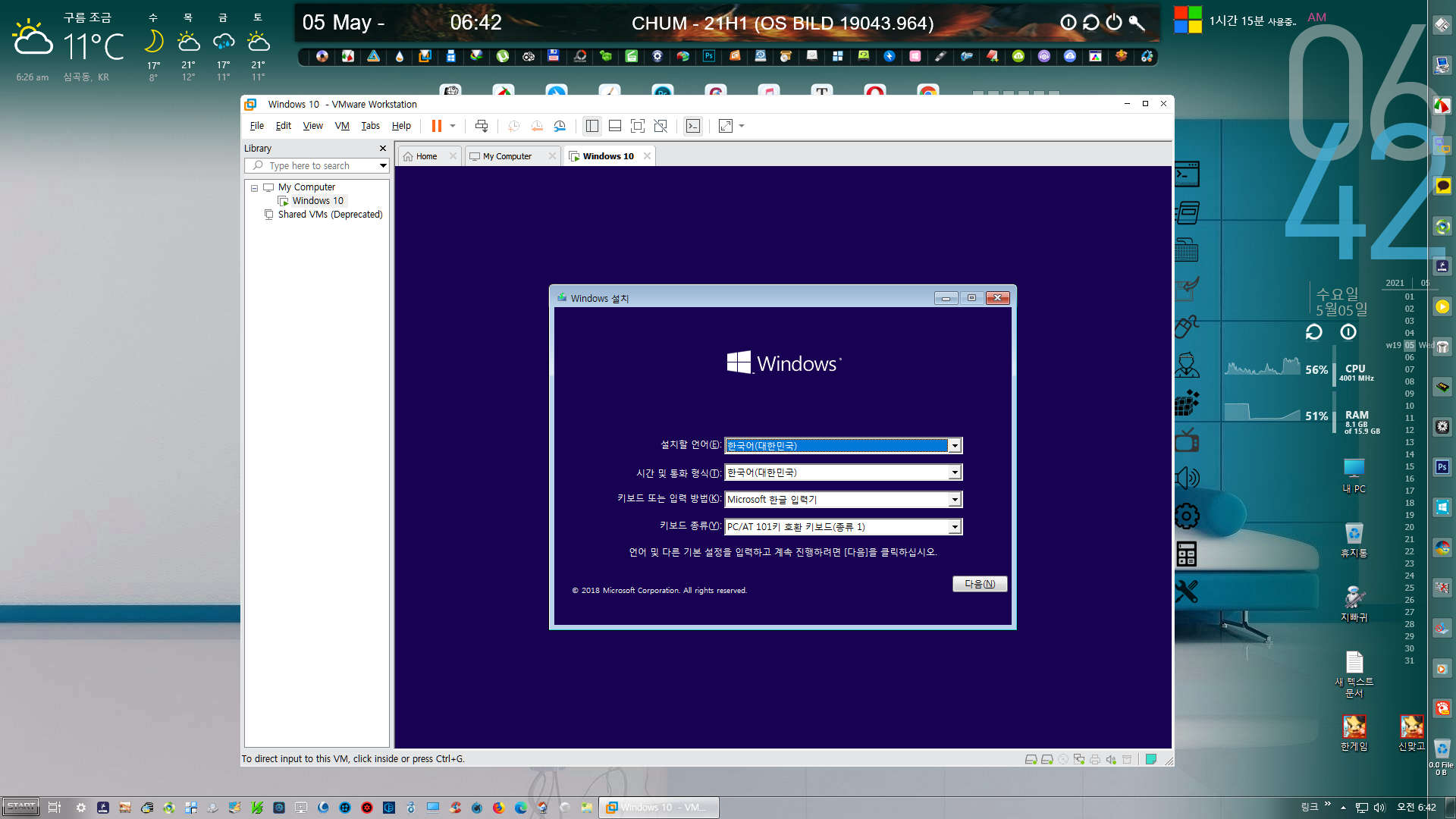Viewport: 1456px width, 819px height.
Task: Select Windows 10 in the Library tree
Action: (318, 201)
